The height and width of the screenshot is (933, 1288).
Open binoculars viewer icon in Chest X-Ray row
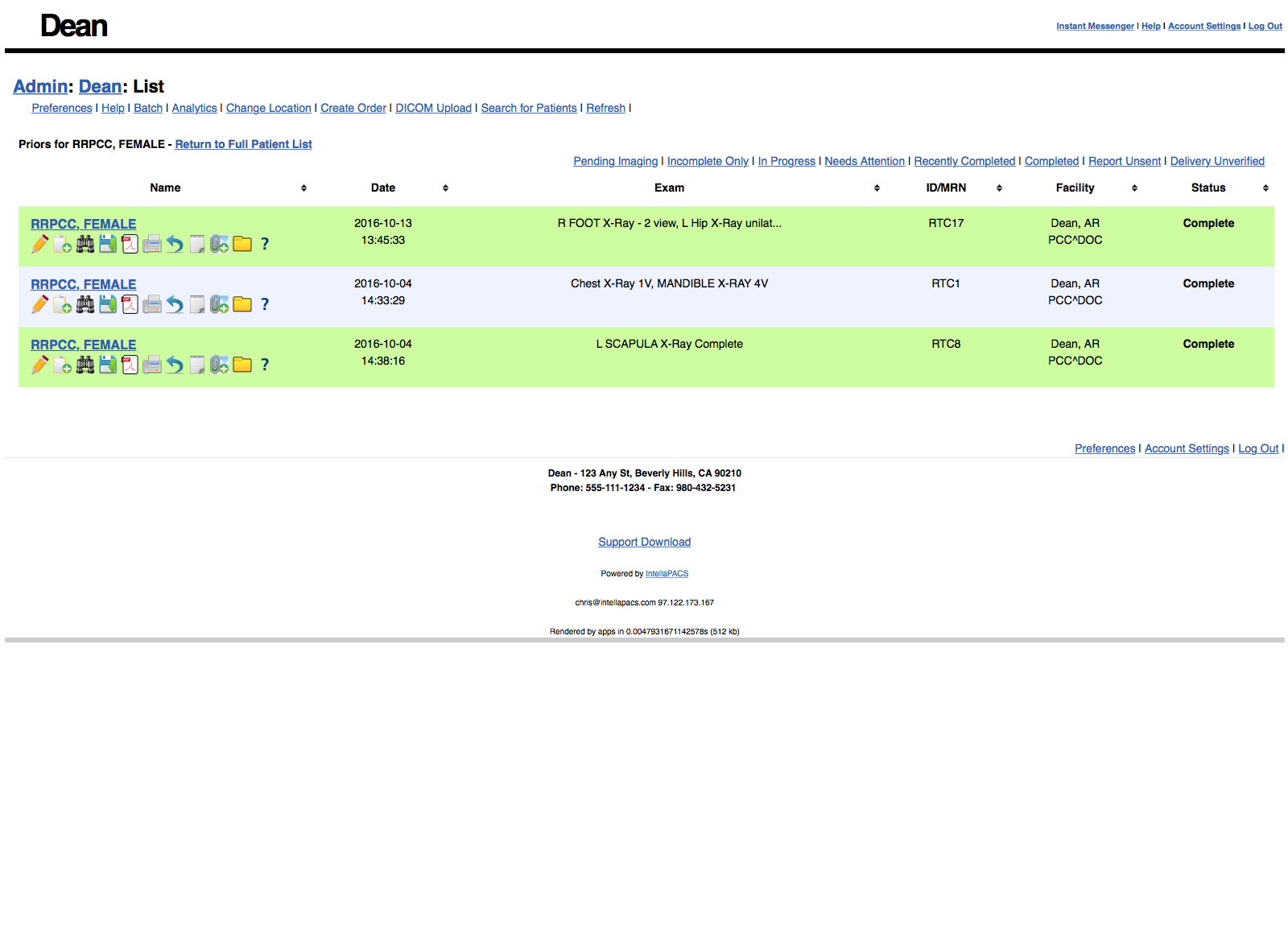(x=85, y=304)
